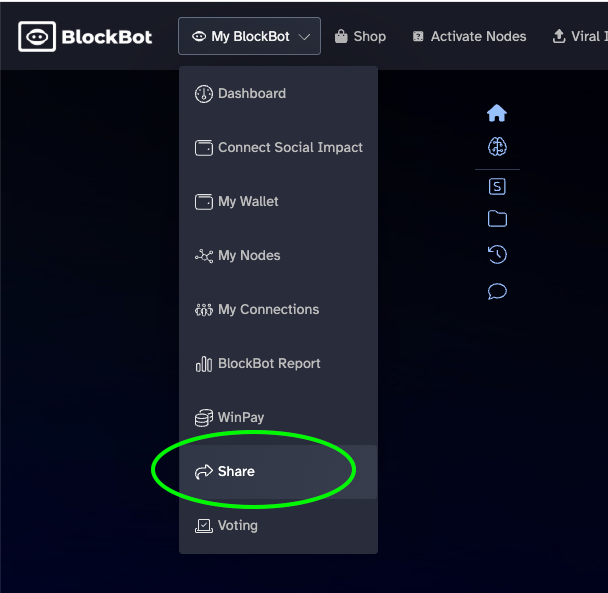Click the history clock icon
This screenshot has width=608, height=593.
pos(497,254)
